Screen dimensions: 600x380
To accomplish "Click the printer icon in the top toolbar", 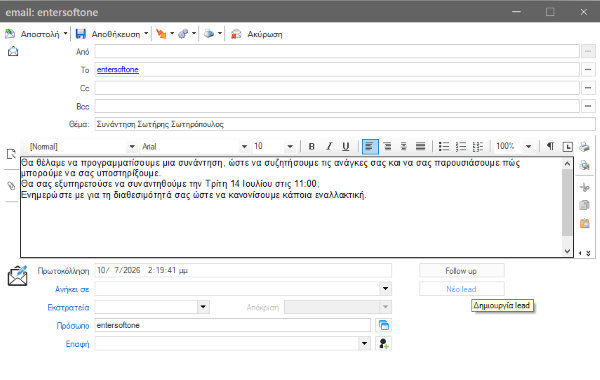I will pyautogui.click(x=209, y=34).
